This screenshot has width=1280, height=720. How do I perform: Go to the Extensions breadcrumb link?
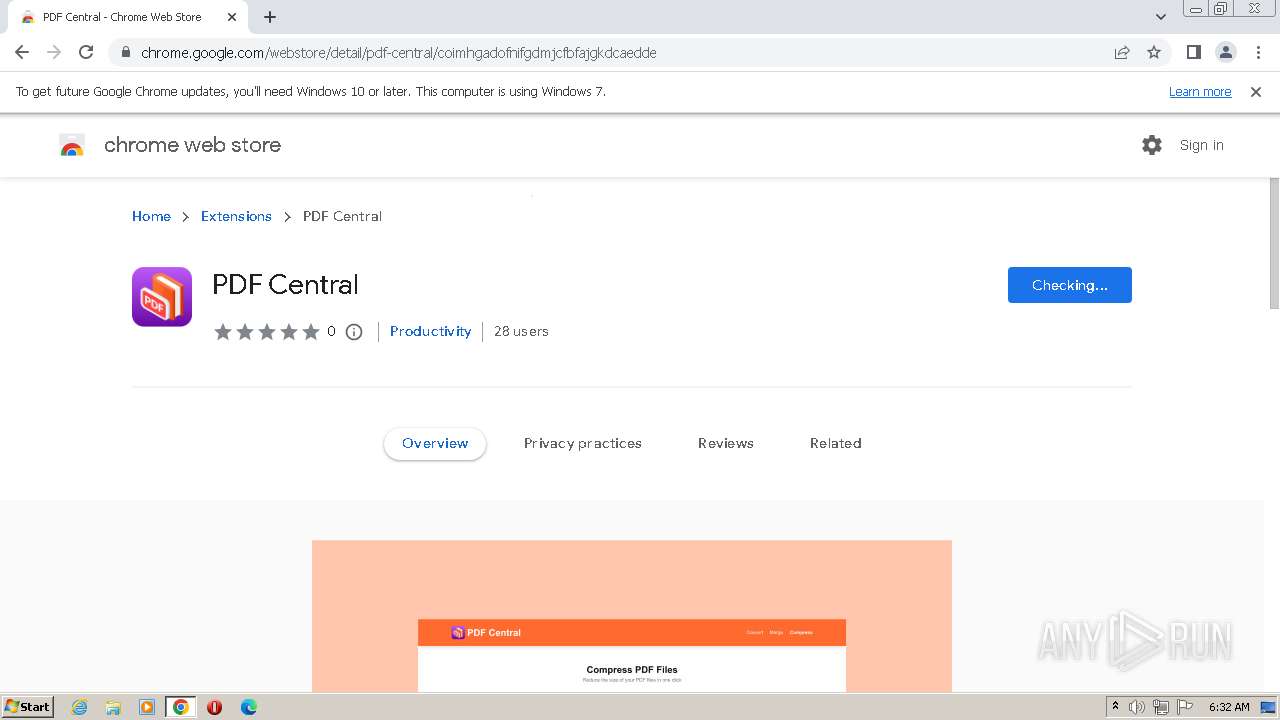pyautogui.click(x=236, y=216)
